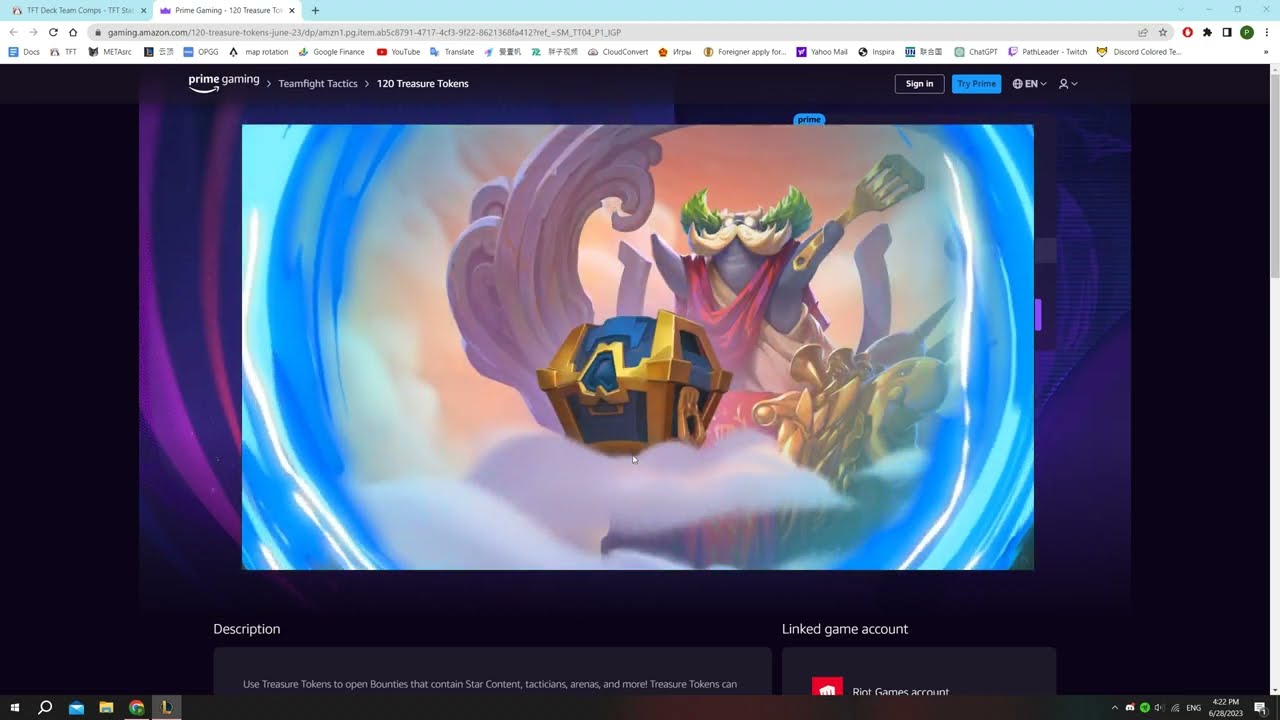
Task: Expand the bookmarks overflow chevron
Action: click(x=1266, y=52)
